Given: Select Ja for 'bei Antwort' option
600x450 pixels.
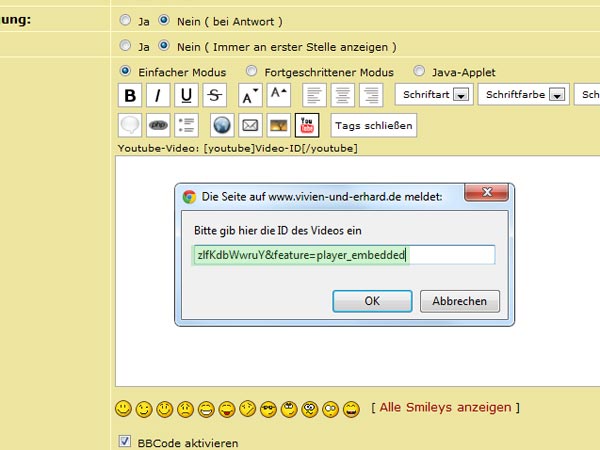Looking at the screenshot, I should (125, 19).
